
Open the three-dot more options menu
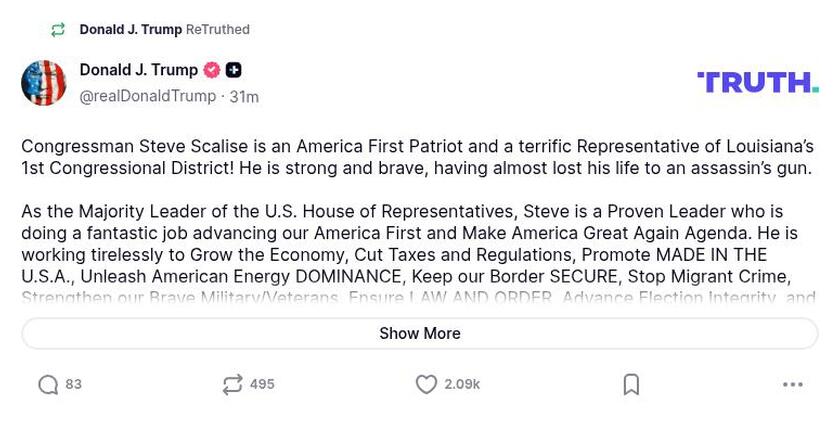pos(793,385)
